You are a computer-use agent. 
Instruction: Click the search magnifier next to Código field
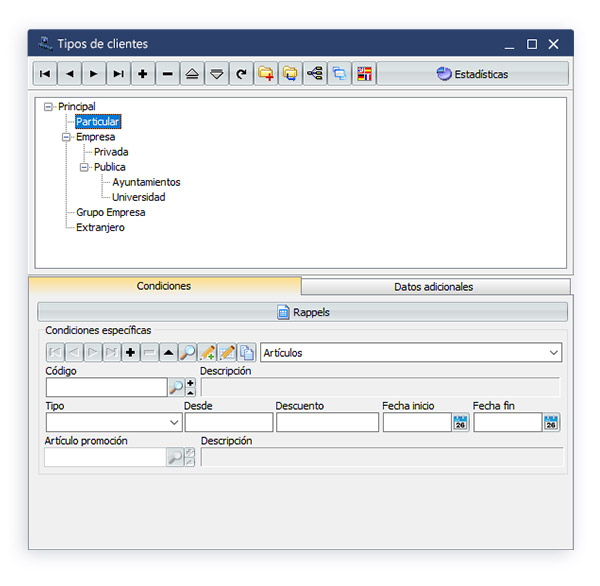[x=175, y=387]
